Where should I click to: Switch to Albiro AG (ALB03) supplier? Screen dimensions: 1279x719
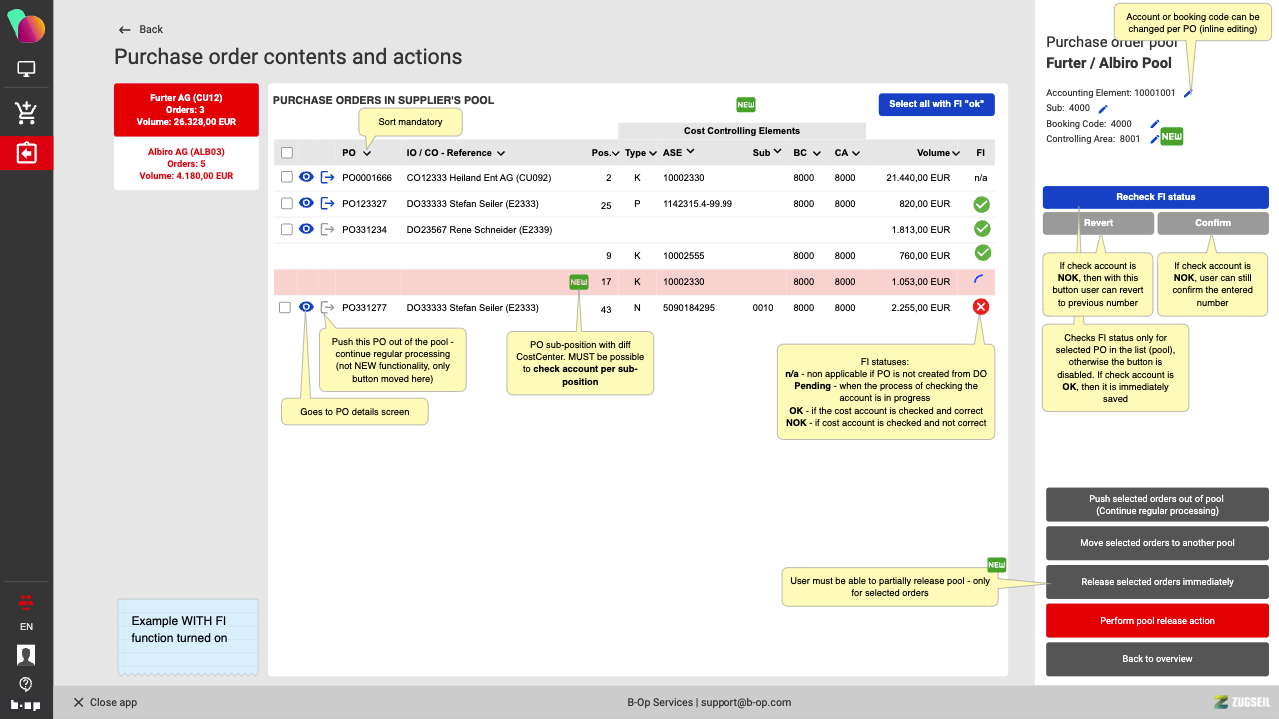[x=186, y=163]
